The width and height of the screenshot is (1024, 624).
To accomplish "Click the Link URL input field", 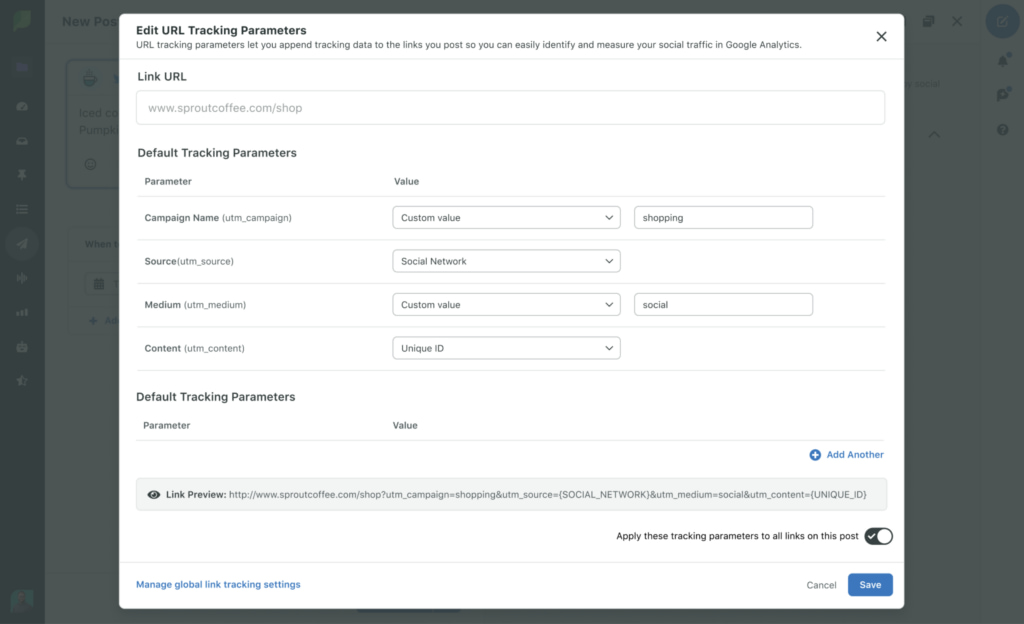I will click(510, 107).
